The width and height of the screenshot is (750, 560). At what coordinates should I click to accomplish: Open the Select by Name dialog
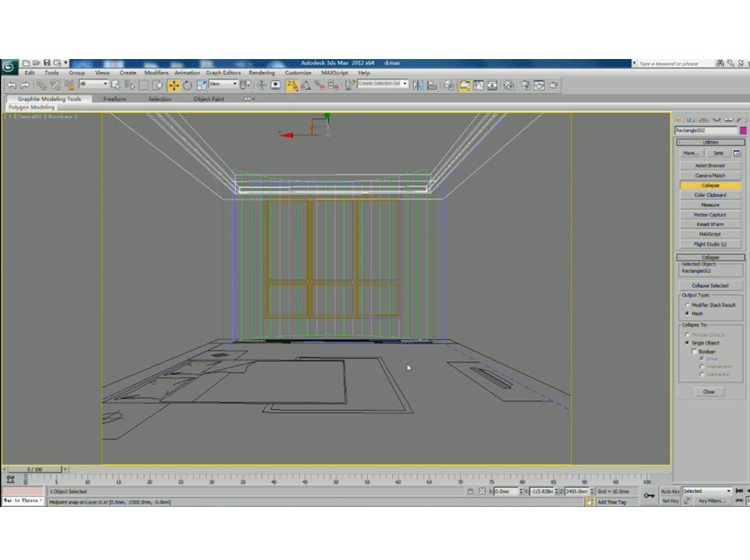point(130,85)
